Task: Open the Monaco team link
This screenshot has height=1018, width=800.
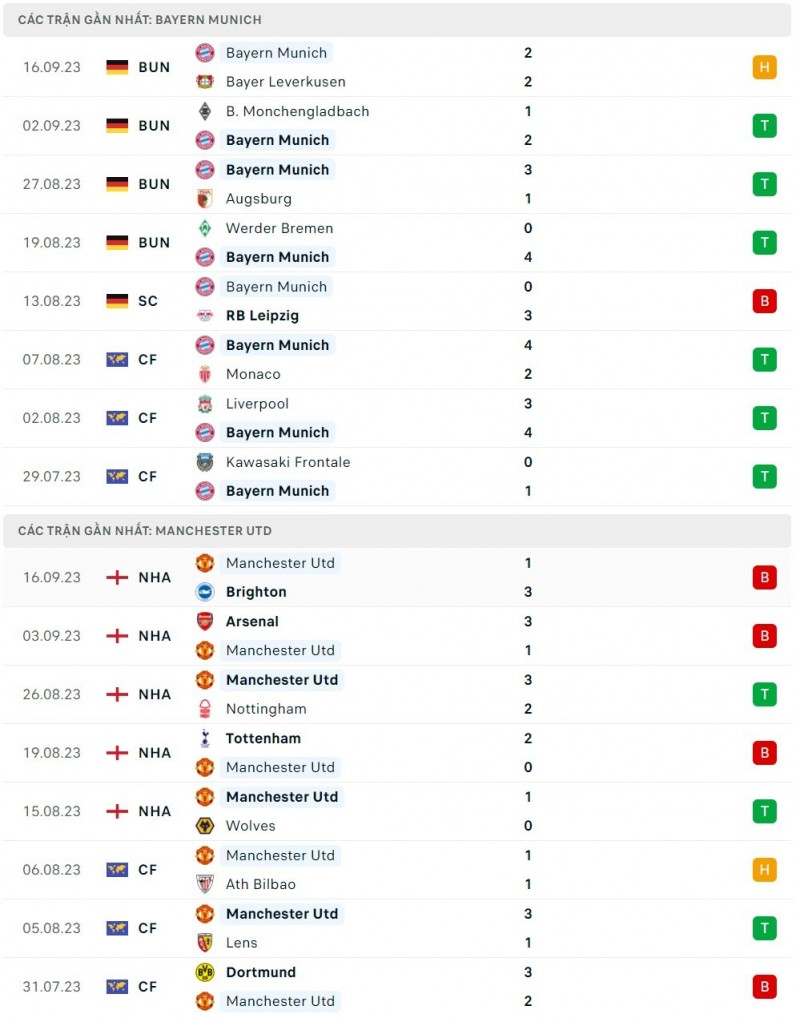Action: 253,374
